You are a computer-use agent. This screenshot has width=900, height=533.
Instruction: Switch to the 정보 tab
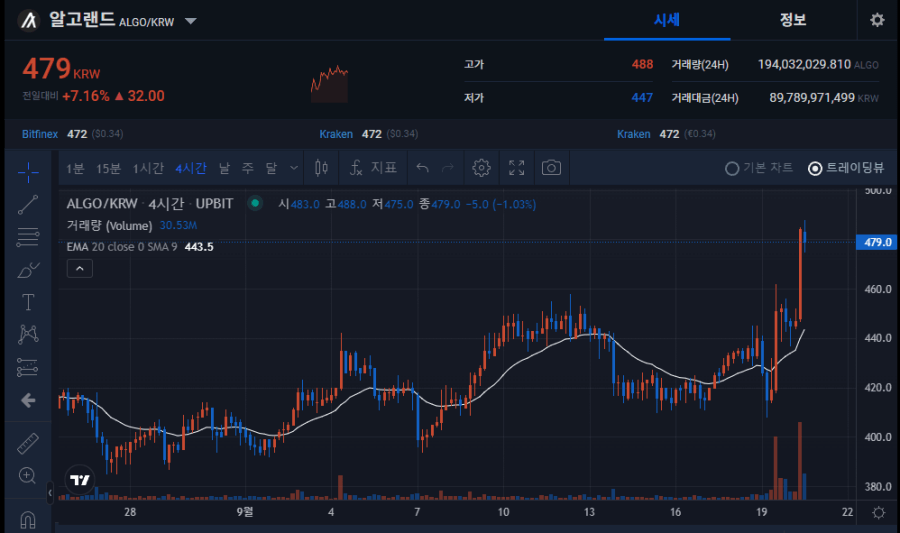coord(793,20)
